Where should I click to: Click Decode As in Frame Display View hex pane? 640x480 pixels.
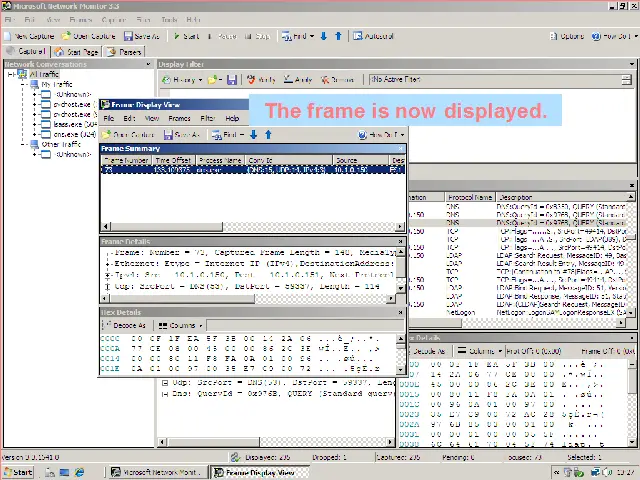(124, 325)
